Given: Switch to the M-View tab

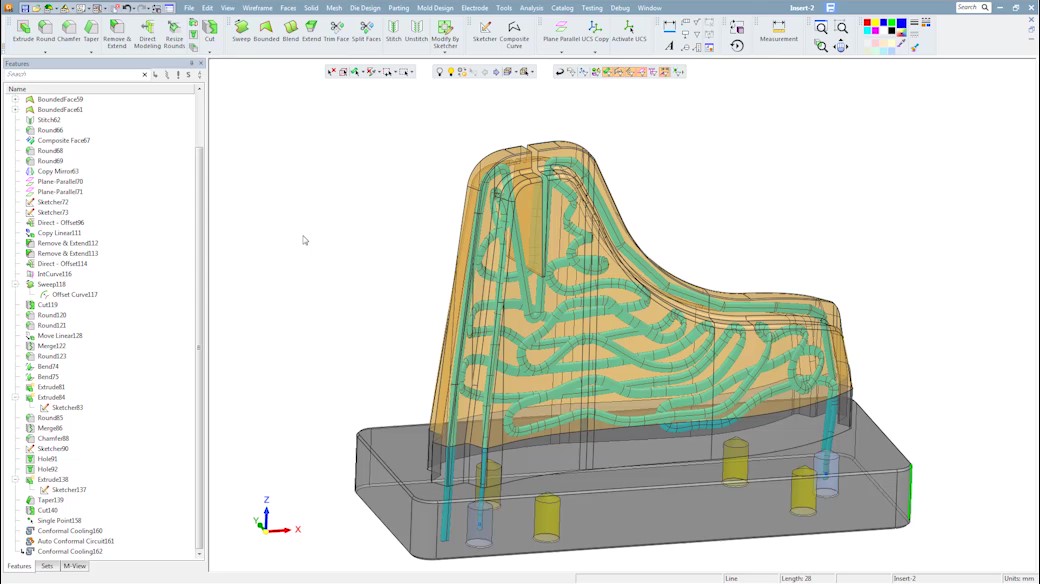Looking at the screenshot, I should click(75, 566).
